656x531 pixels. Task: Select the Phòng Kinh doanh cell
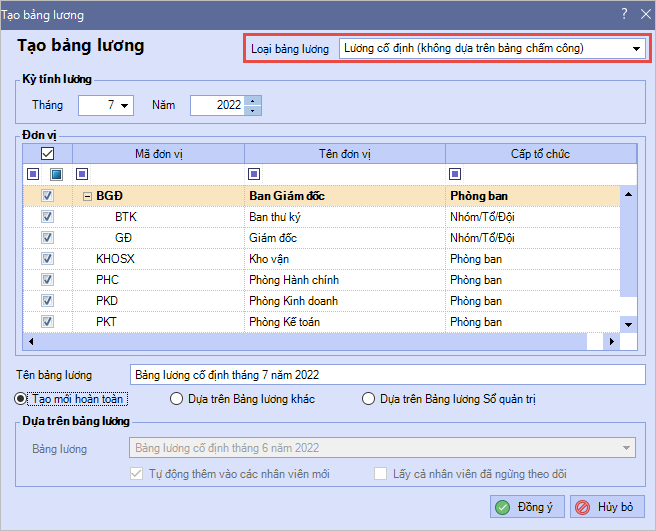[345, 300]
